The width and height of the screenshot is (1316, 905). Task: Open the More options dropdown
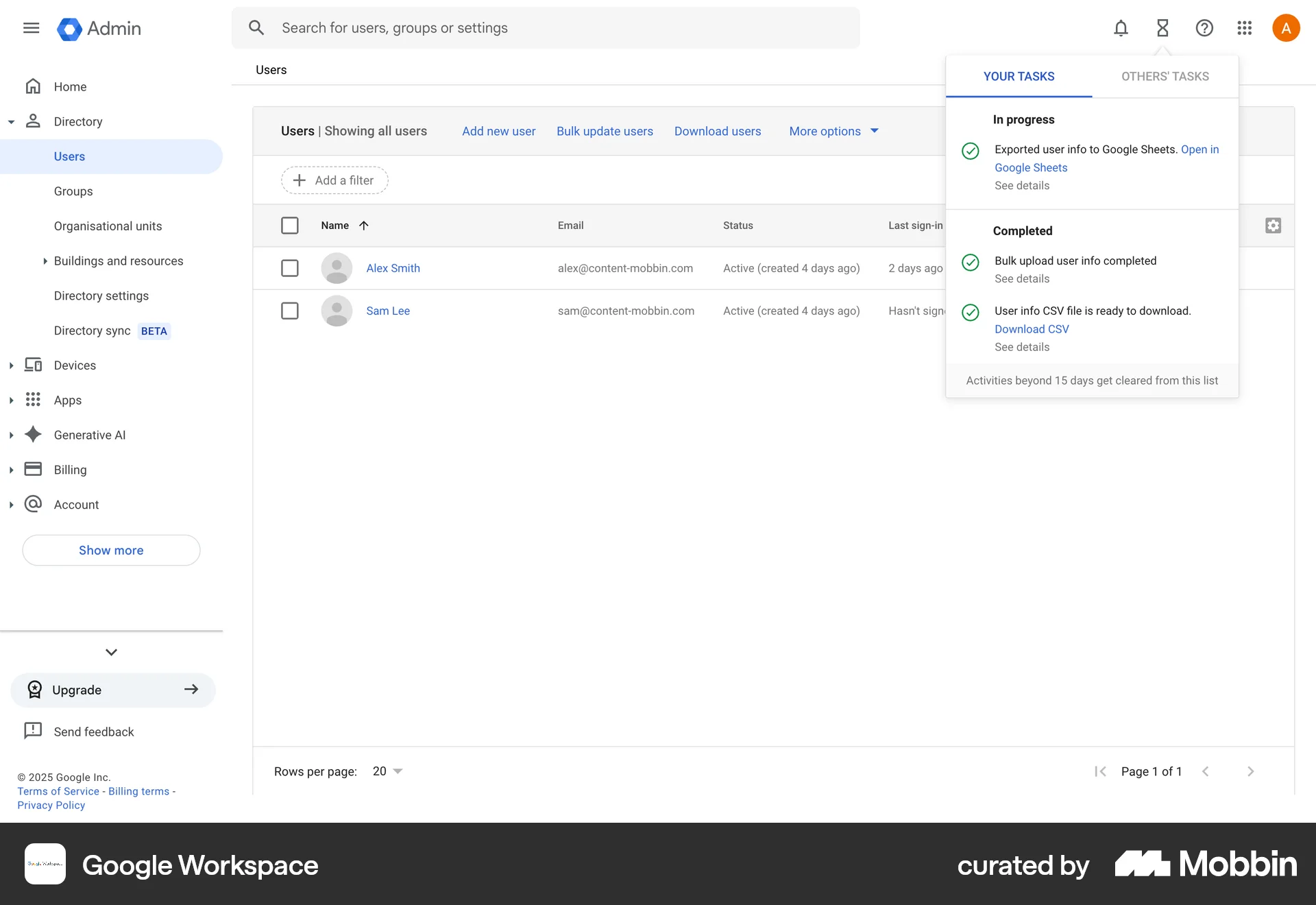tap(833, 131)
